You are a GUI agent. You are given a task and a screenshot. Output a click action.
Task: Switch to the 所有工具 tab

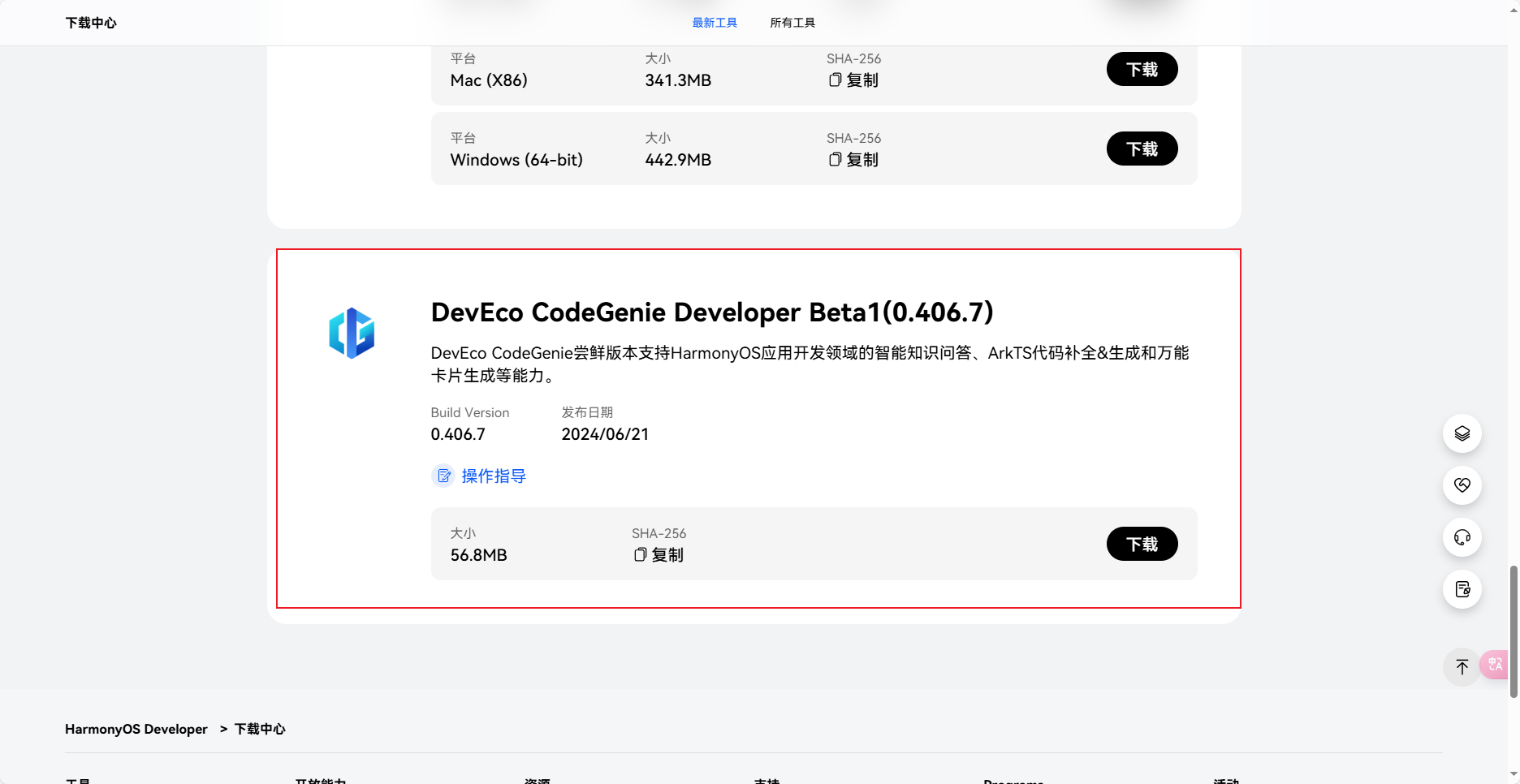792,23
